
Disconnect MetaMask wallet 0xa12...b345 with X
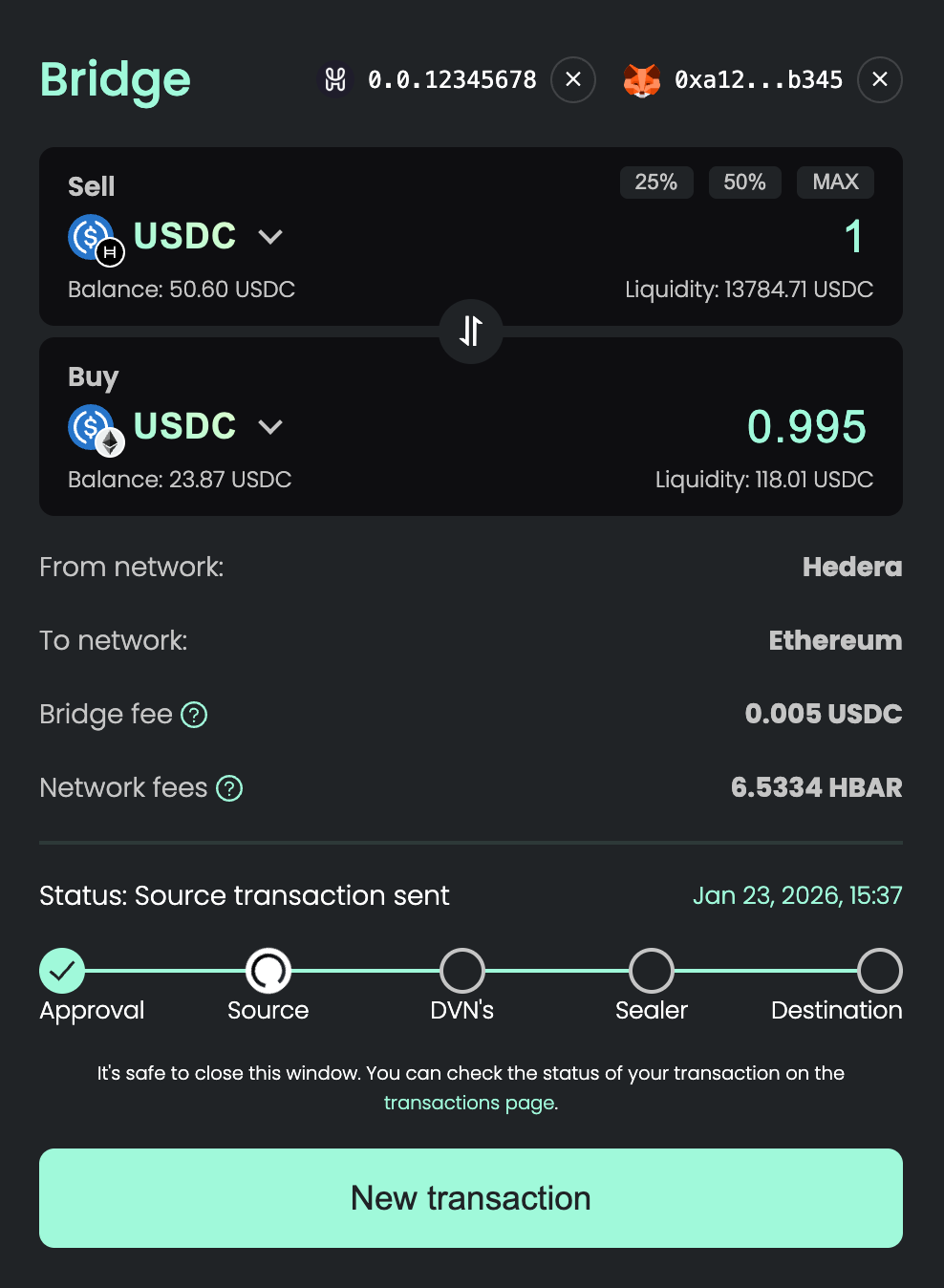(x=880, y=79)
